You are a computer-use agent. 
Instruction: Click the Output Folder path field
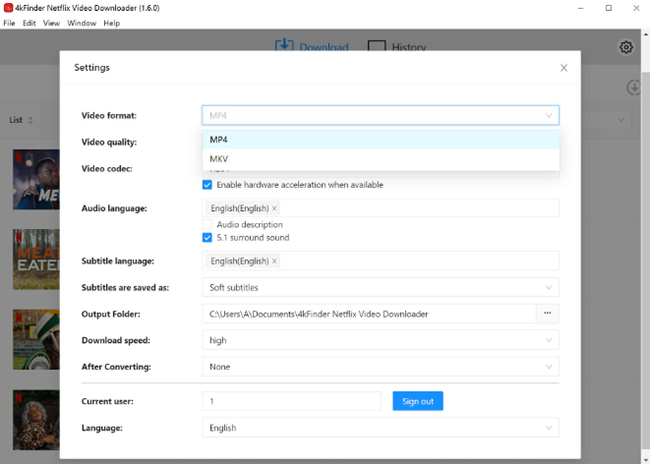(369, 314)
